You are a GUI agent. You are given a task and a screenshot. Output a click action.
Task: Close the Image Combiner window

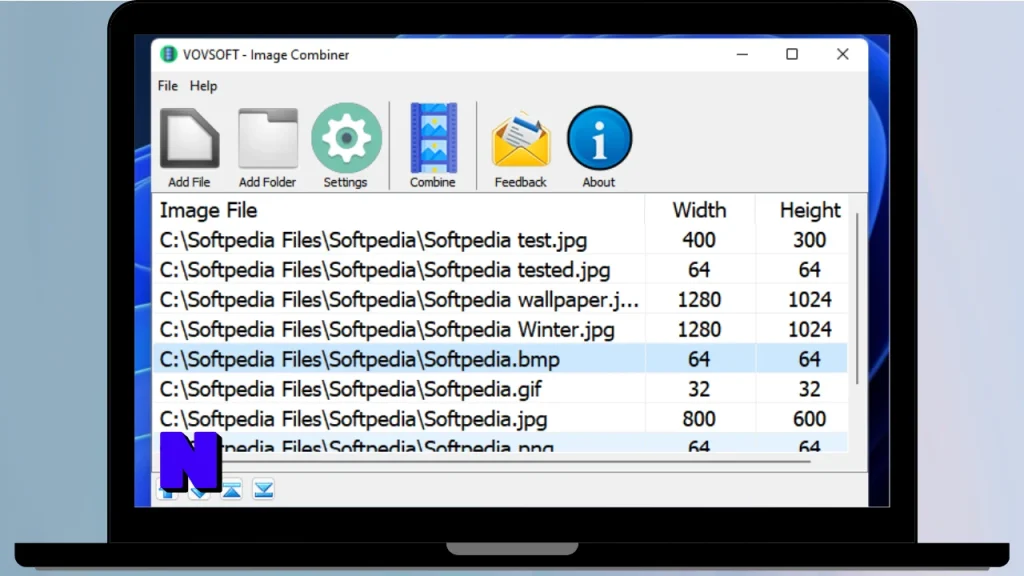[842, 54]
